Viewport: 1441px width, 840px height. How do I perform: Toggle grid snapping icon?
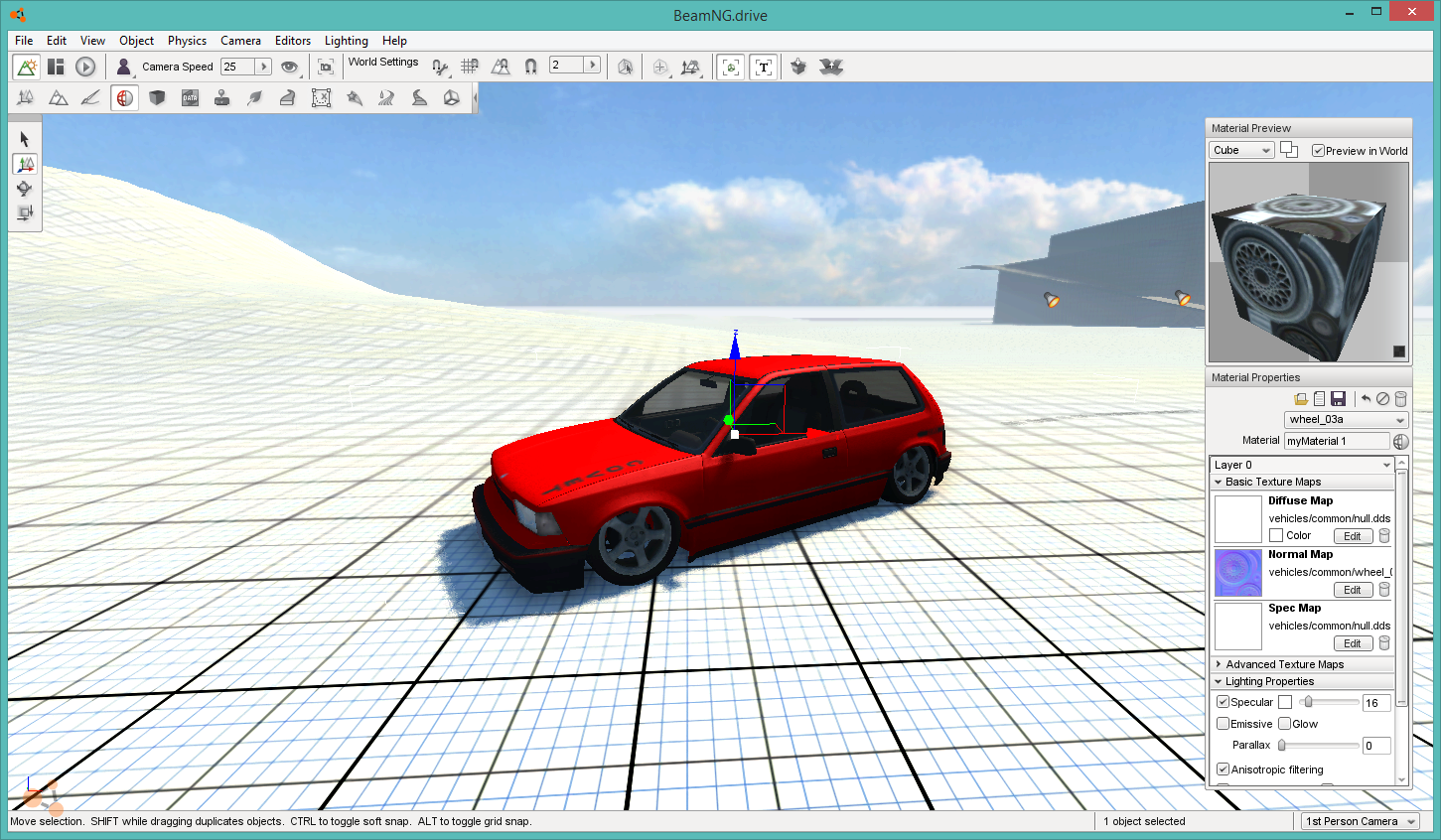[470, 67]
